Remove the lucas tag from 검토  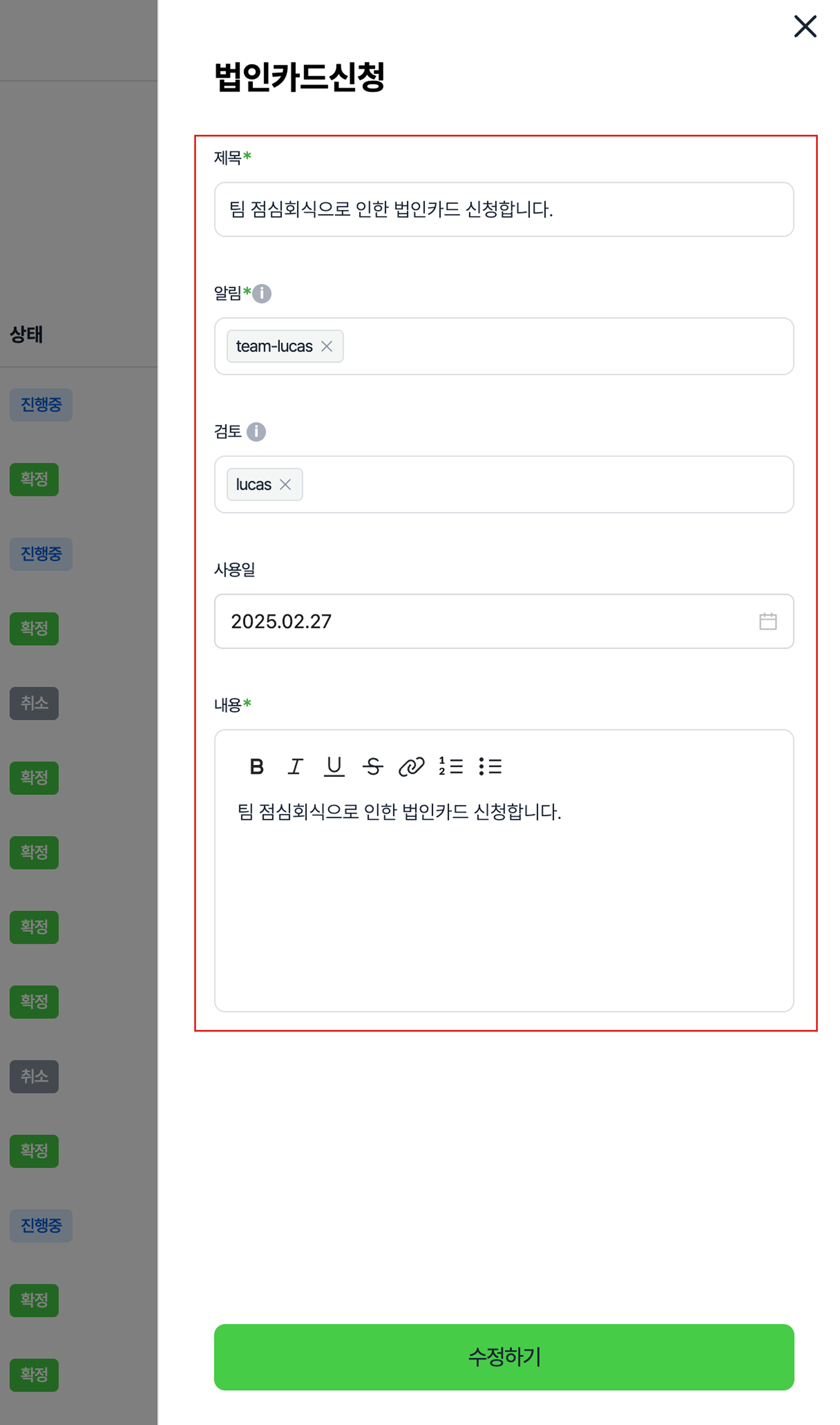click(285, 484)
